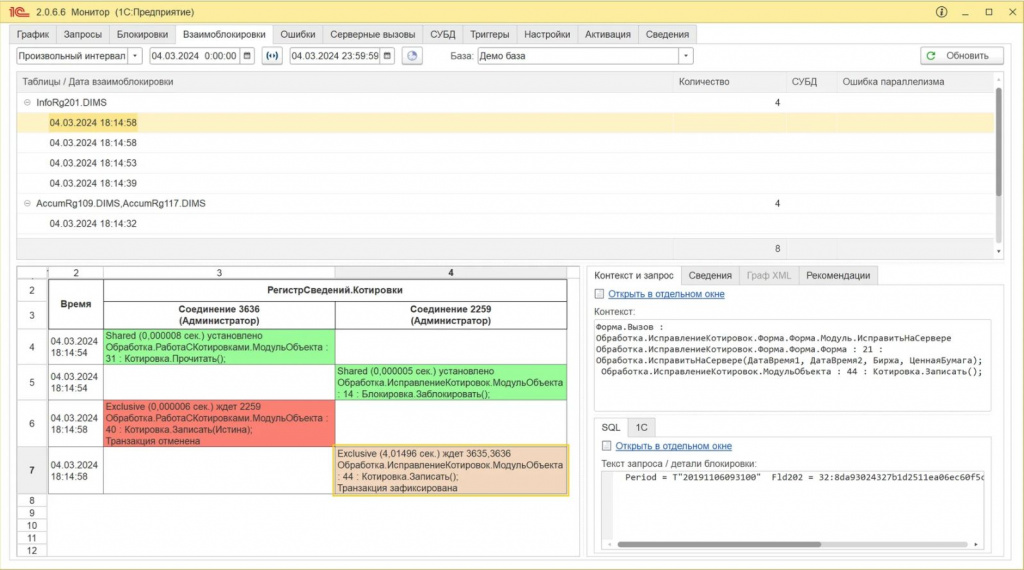The width and height of the screenshot is (1024, 570).
Task: Click the query text horizontal scrollbar
Action: click(719, 544)
